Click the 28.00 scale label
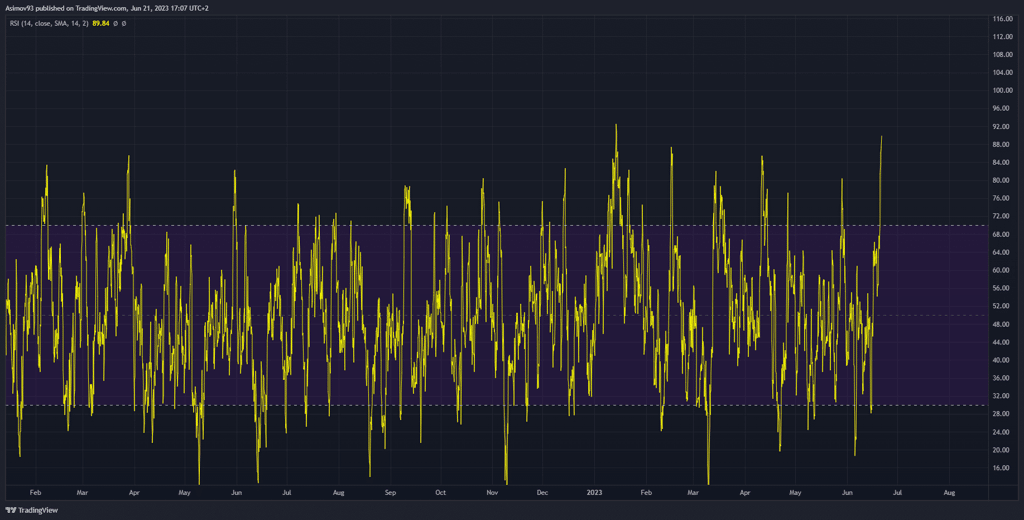The width and height of the screenshot is (1024, 520). 1002,414
